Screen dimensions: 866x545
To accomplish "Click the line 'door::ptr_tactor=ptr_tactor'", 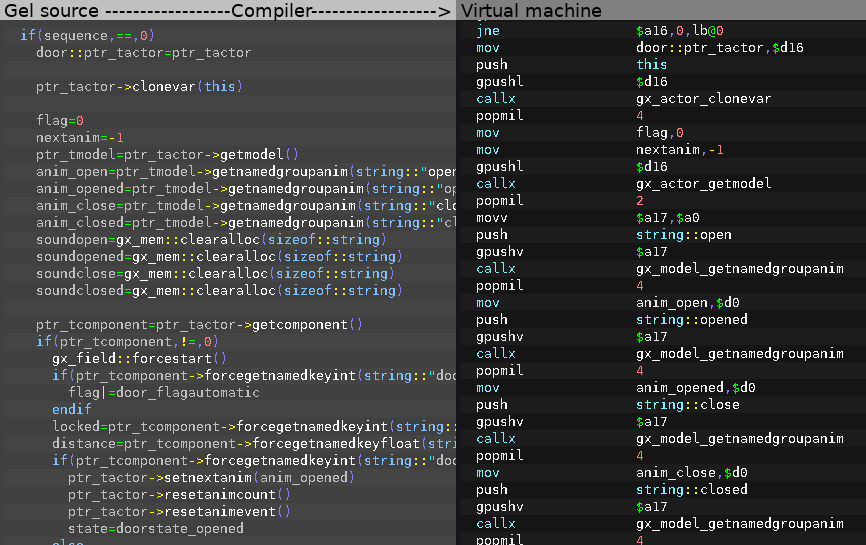I will point(144,52).
